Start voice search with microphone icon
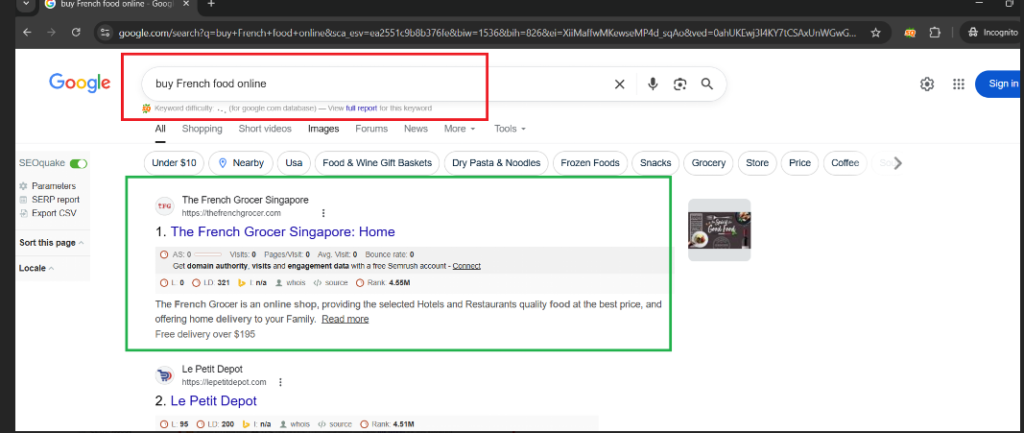The height and width of the screenshot is (433, 1024). 652,84
